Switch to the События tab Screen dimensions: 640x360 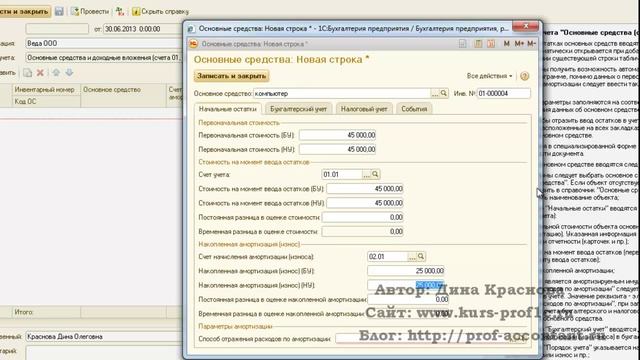pyautogui.click(x=414, y=109)
